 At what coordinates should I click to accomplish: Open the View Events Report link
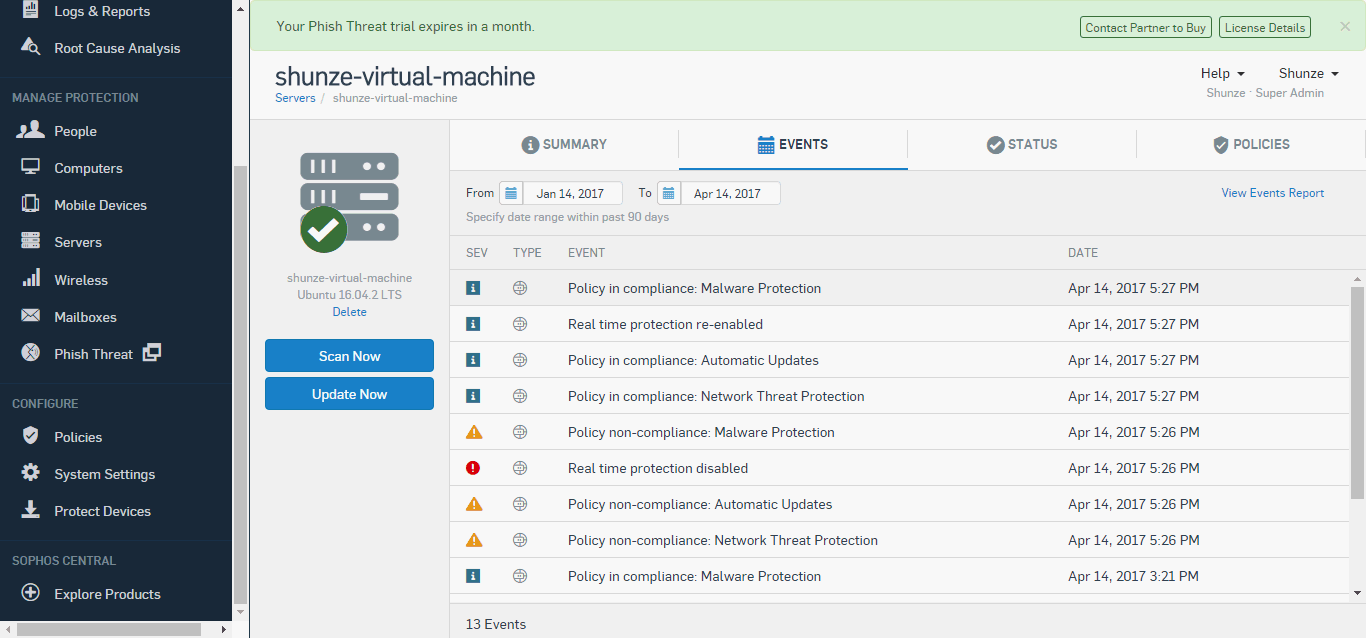pyautogui.click(x=1272, y=193)
